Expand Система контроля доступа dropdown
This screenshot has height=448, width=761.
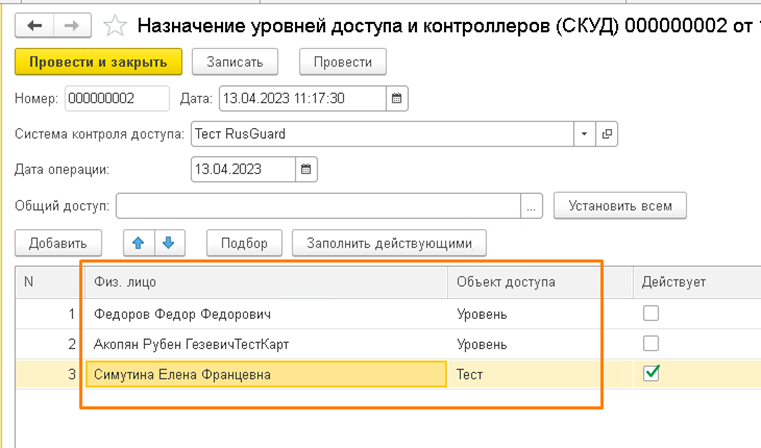[584, 133]
